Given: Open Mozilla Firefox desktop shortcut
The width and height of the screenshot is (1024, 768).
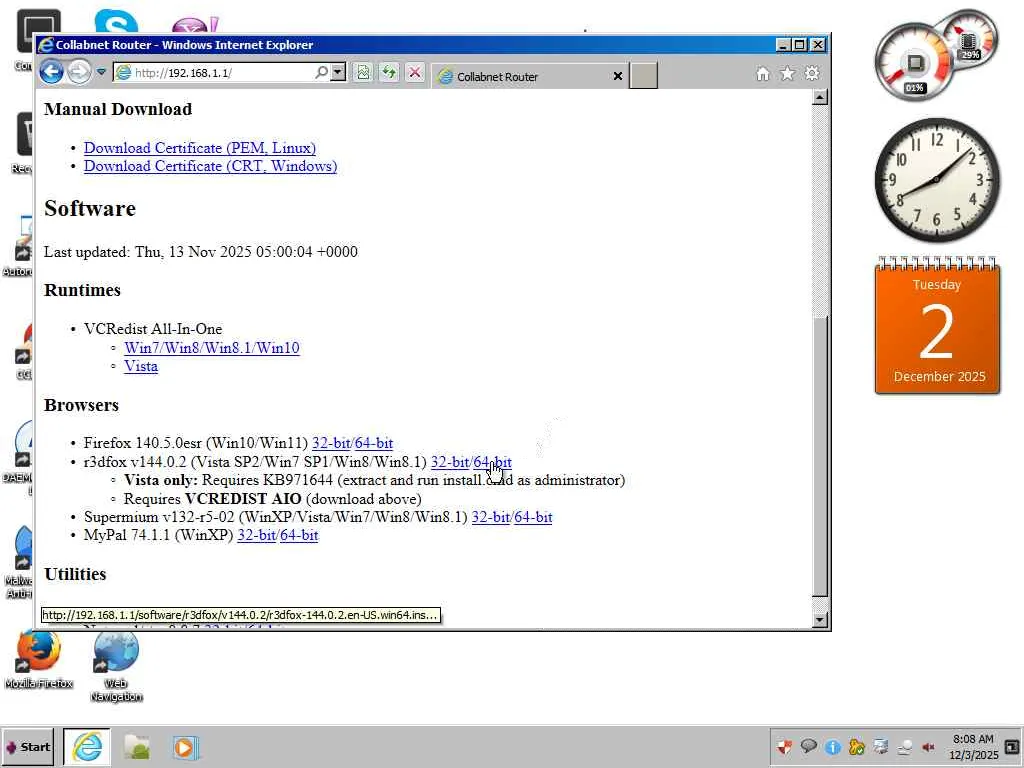Looking at the screenshot, I should click(39, 660).
